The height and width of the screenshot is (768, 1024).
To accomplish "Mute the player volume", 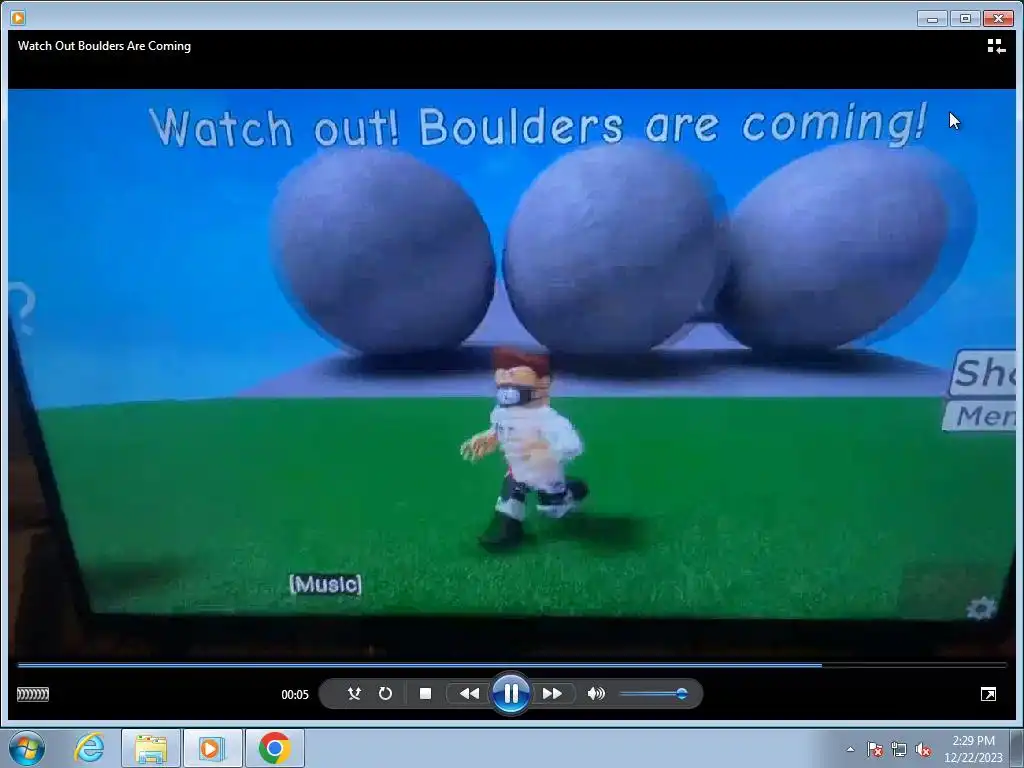I will tap(595, 694).
